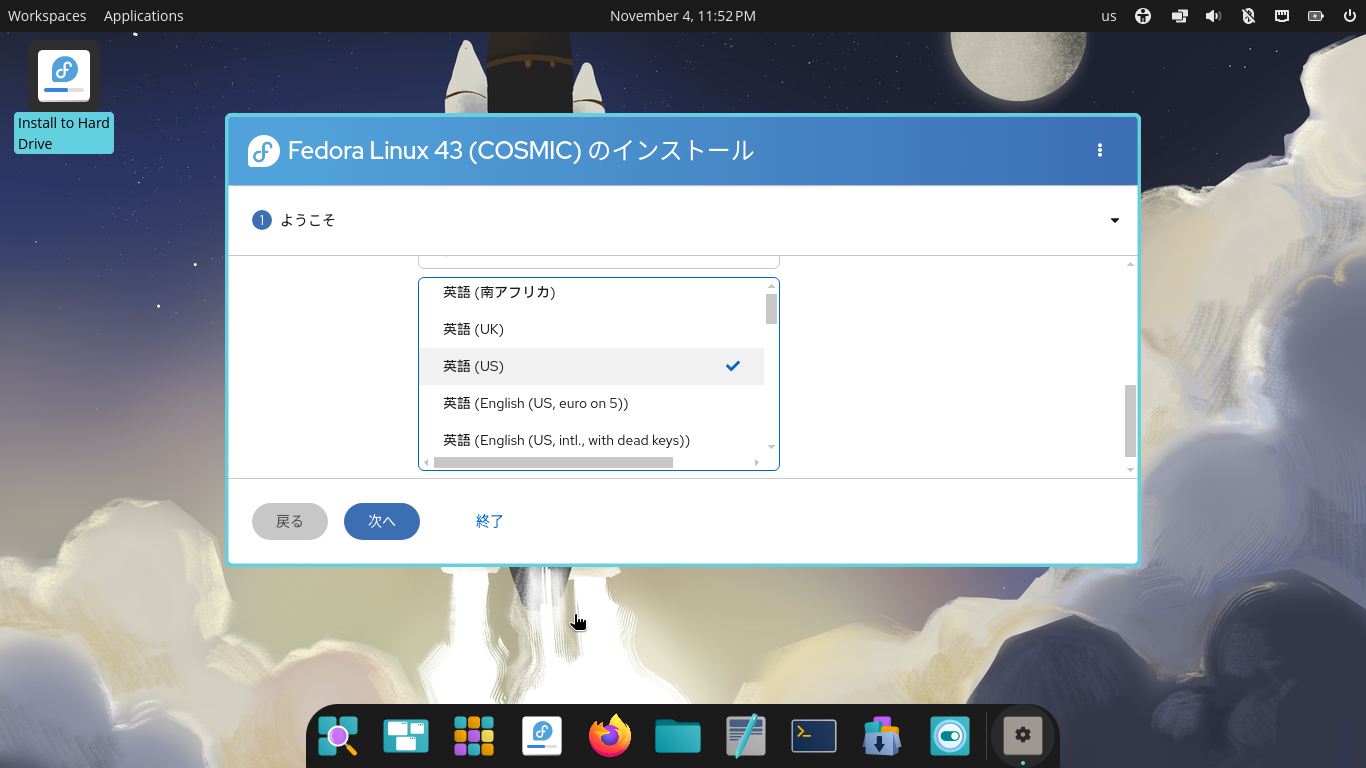Click the keyboard list scroll-right arrow

757,462
